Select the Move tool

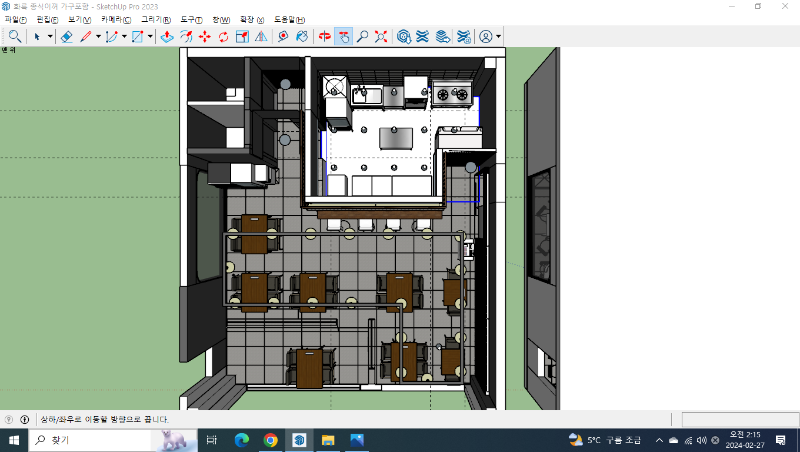205,36
